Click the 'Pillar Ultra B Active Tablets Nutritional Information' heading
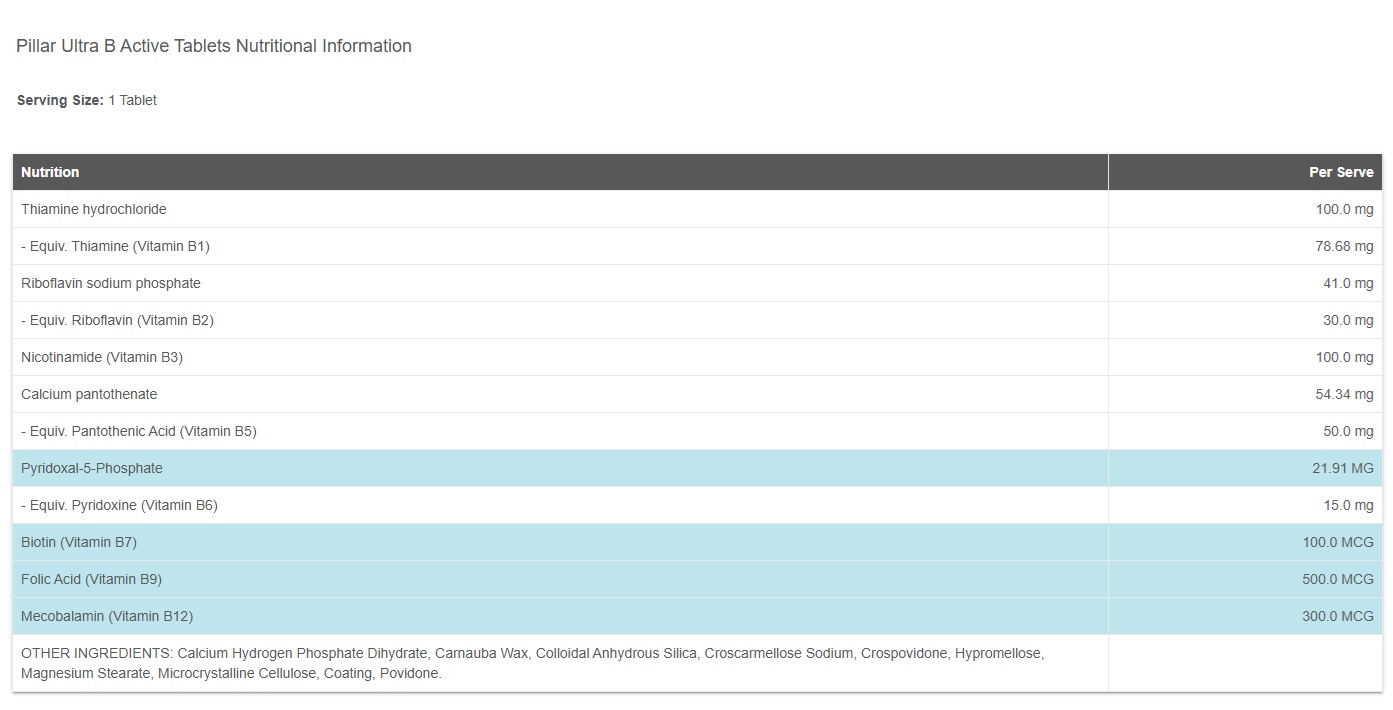Image resolution: width=1393 pixels, height=710 pixels. [x=214, y=46]
